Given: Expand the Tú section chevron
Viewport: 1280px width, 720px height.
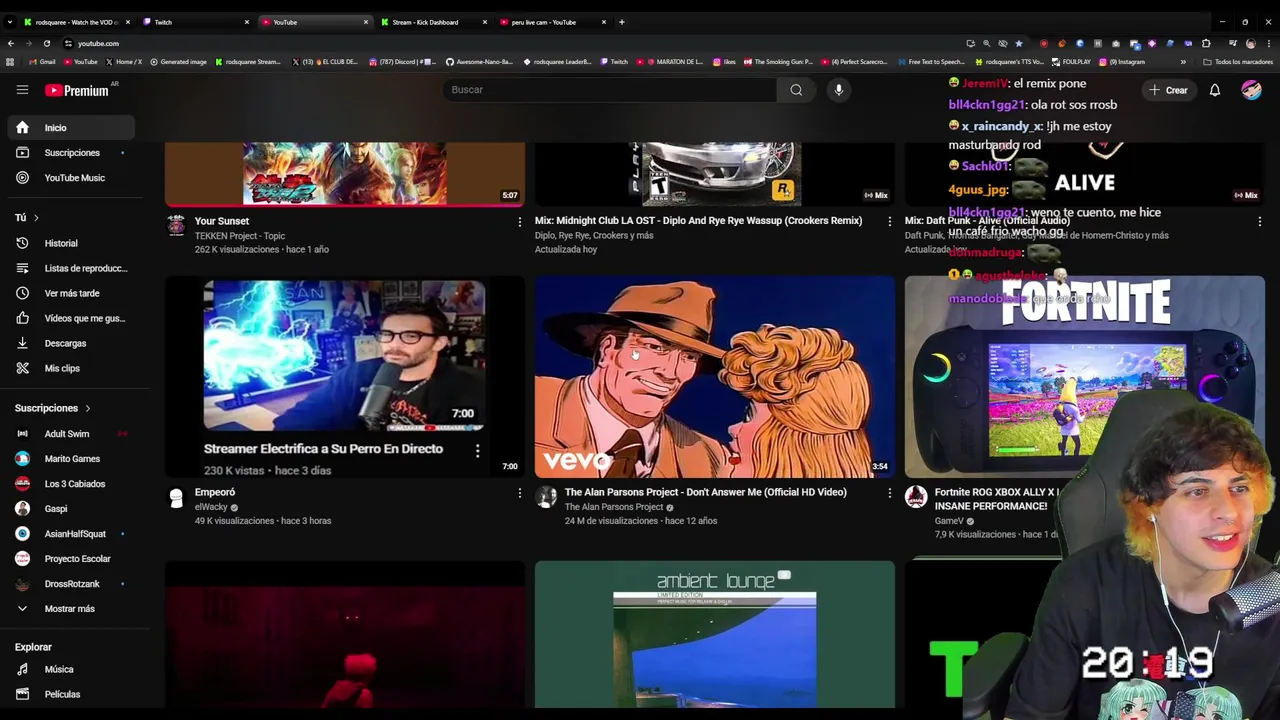Looking at the screenshot, I should click(36, 217).
